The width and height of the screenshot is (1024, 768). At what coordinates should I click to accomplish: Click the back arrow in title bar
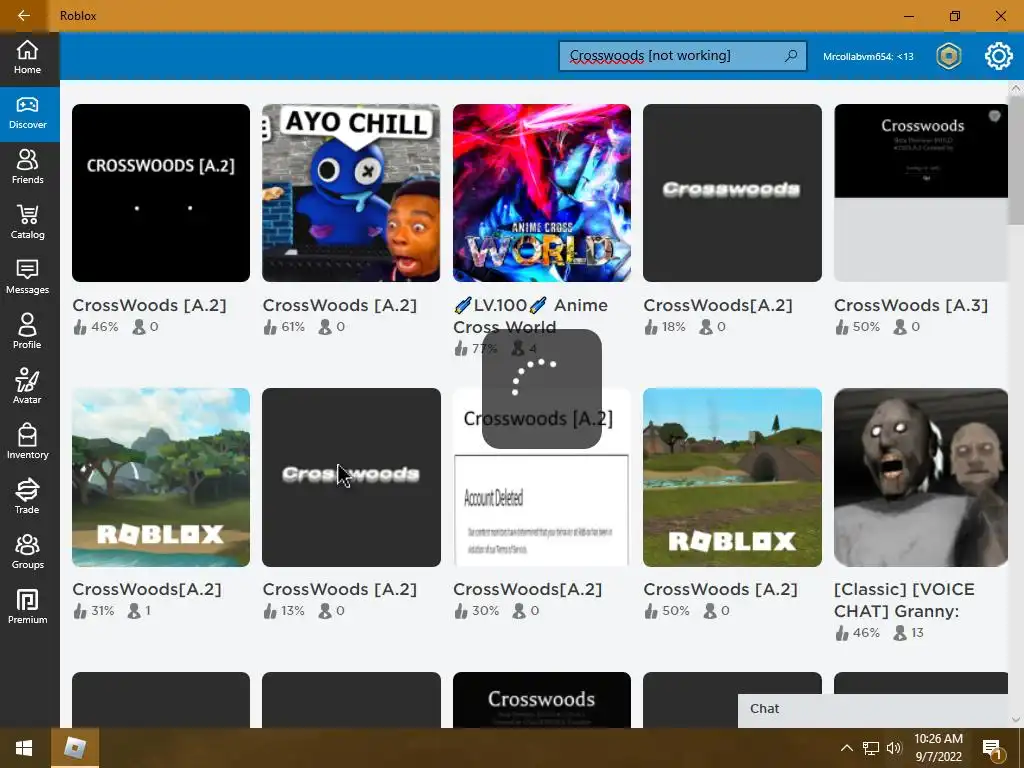[x=24, y=16]
